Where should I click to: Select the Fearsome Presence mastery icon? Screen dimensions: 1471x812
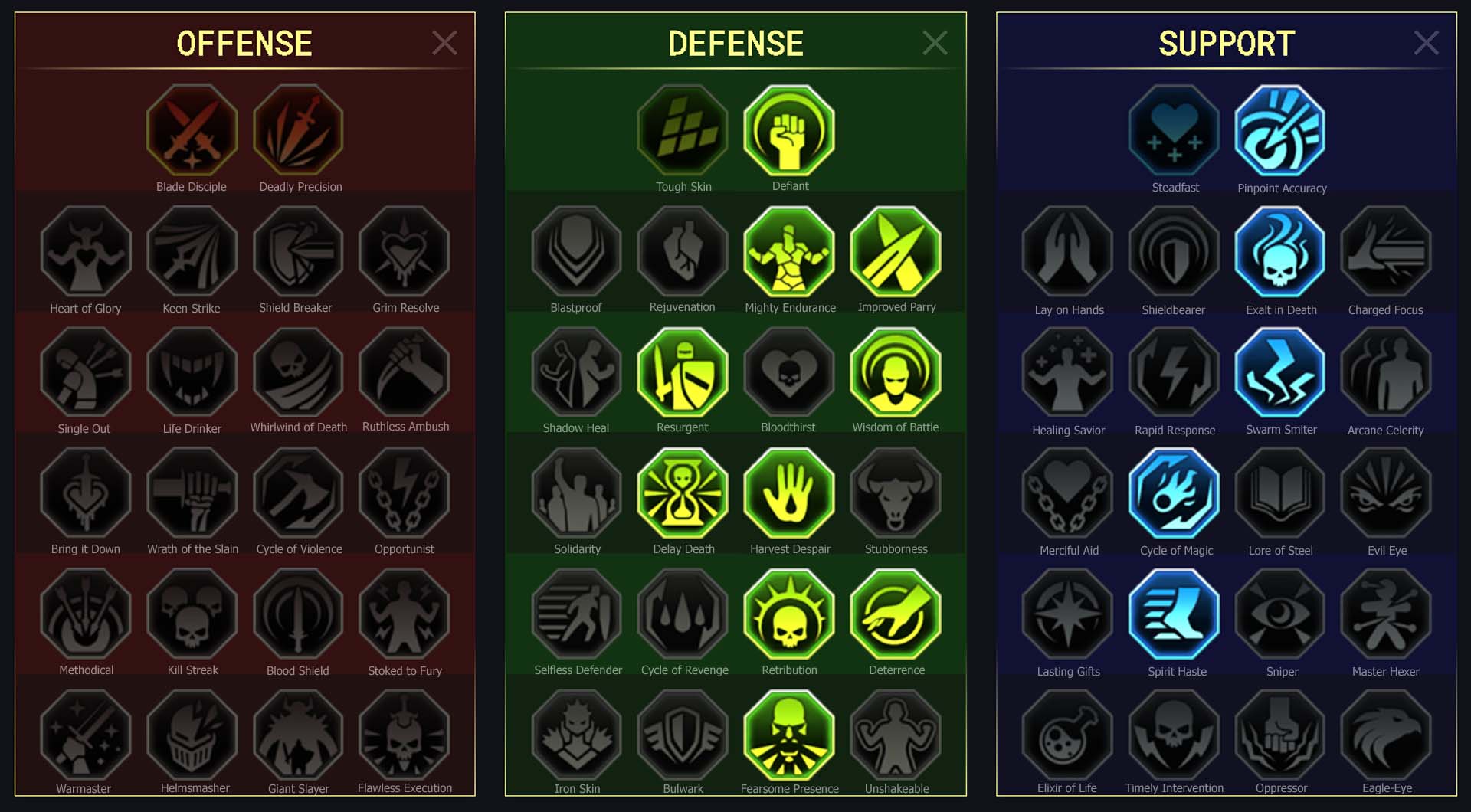[789, 735]
